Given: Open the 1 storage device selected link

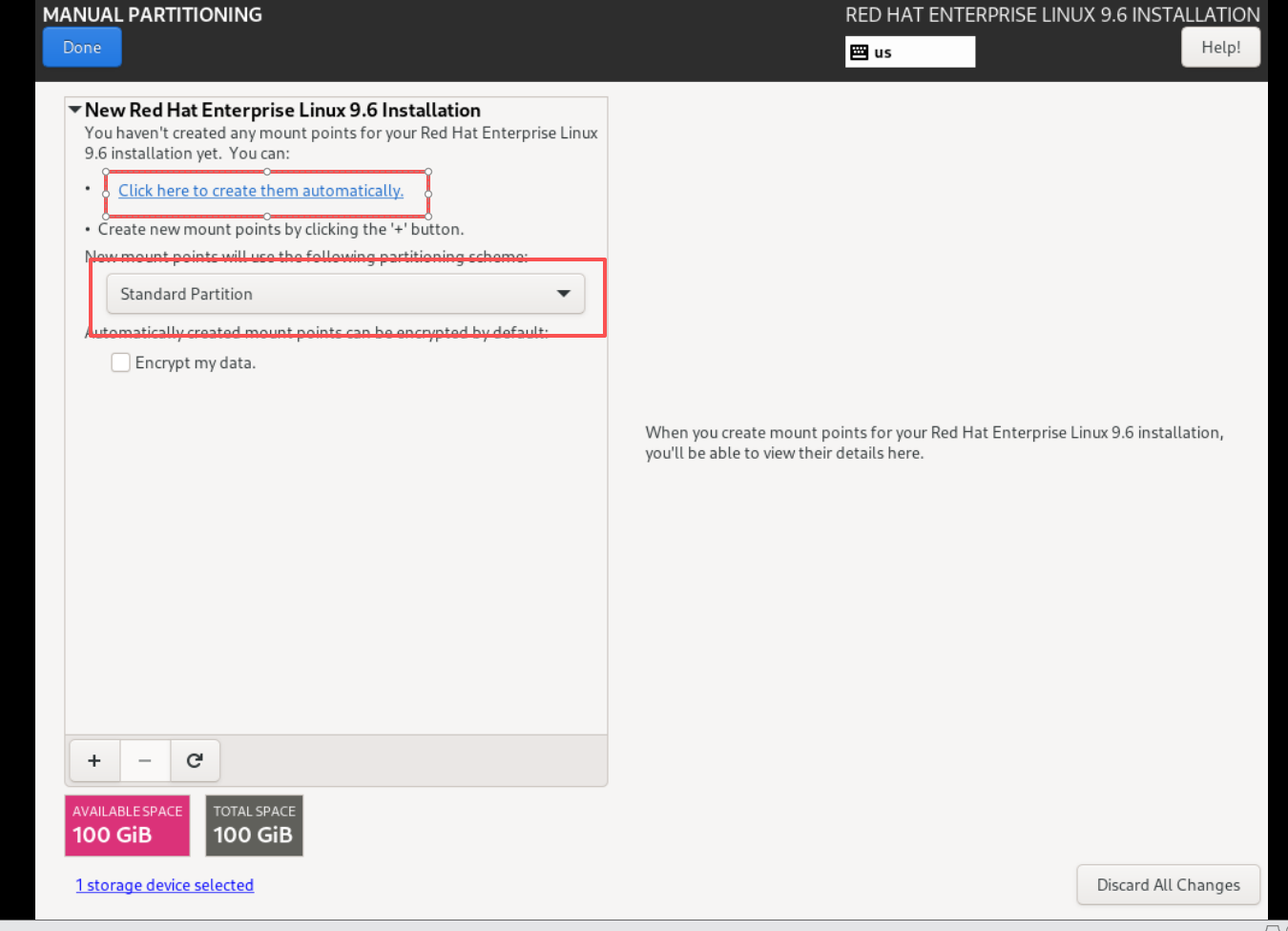Looking at the screenshot, I should point(165,885).
